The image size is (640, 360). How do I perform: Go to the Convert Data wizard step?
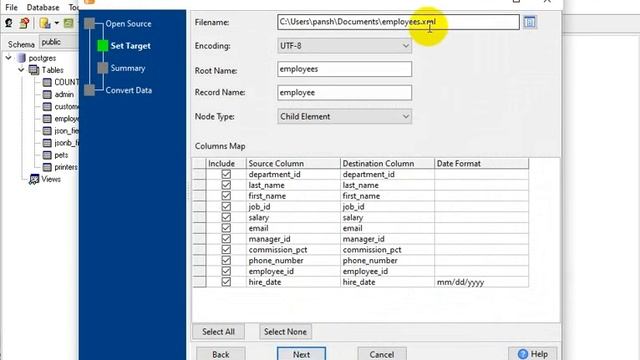(x=129, y=90)
